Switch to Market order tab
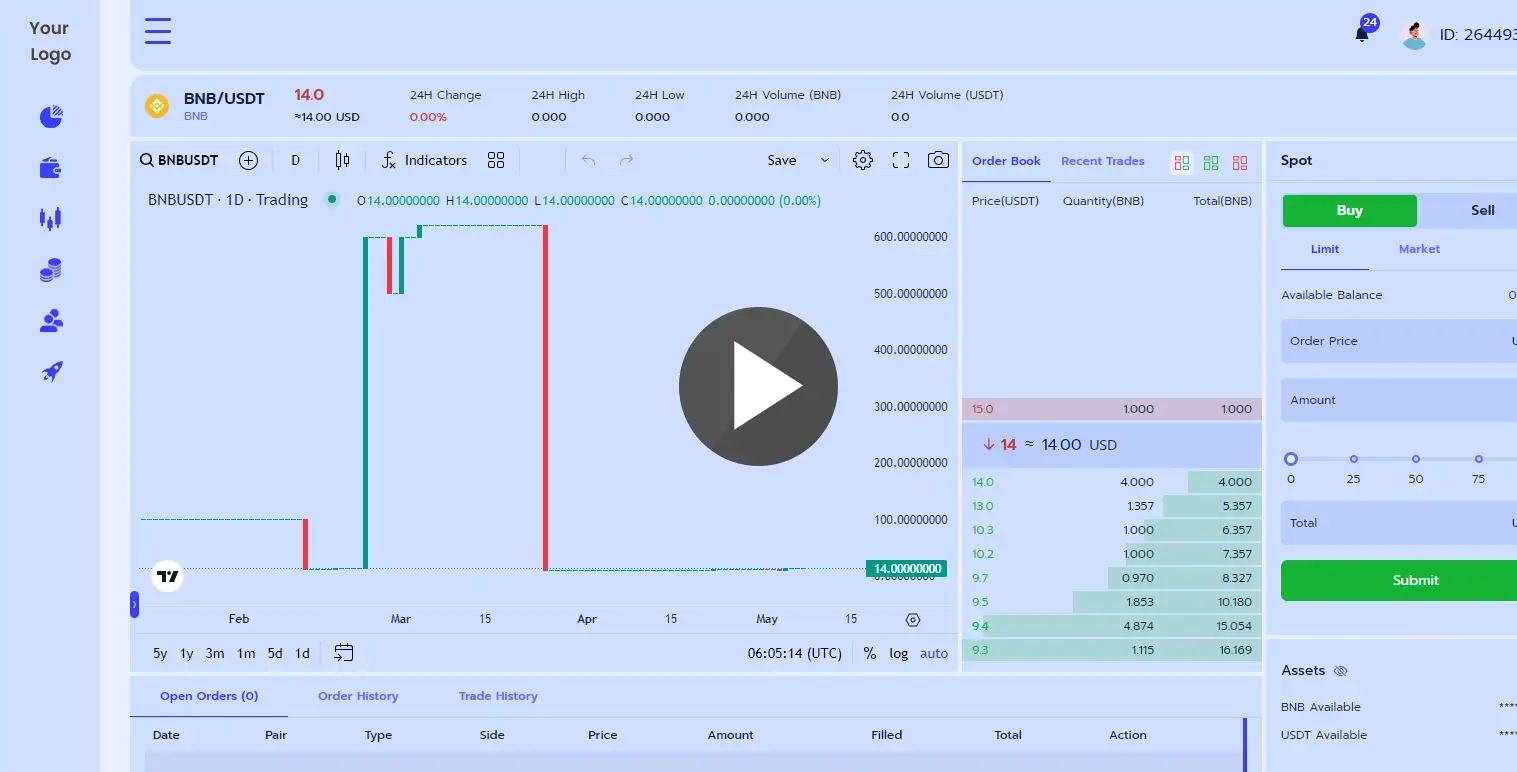 click(1419, 249)
